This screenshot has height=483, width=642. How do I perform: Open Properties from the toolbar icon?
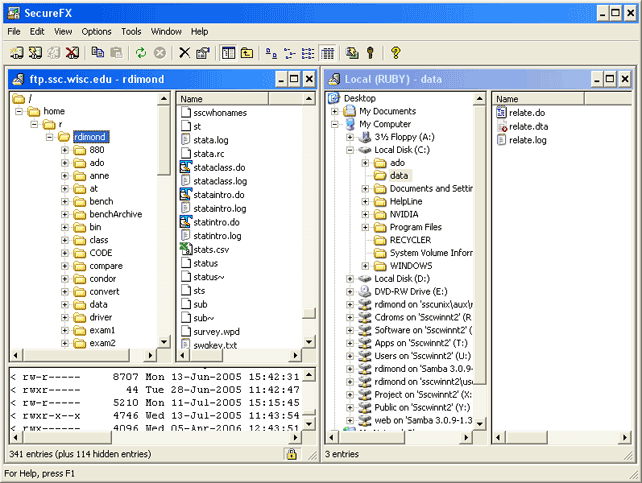[x=203, y=53]
